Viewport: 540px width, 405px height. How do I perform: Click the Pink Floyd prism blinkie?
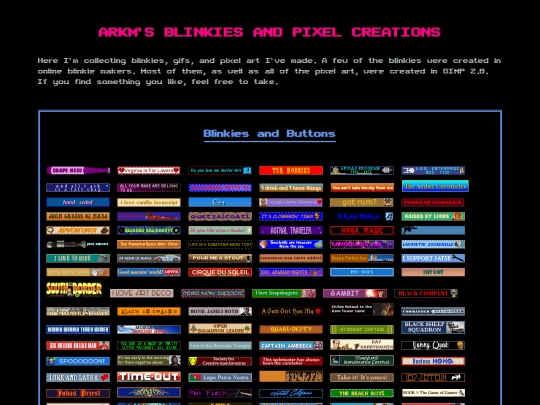point(220,393)
